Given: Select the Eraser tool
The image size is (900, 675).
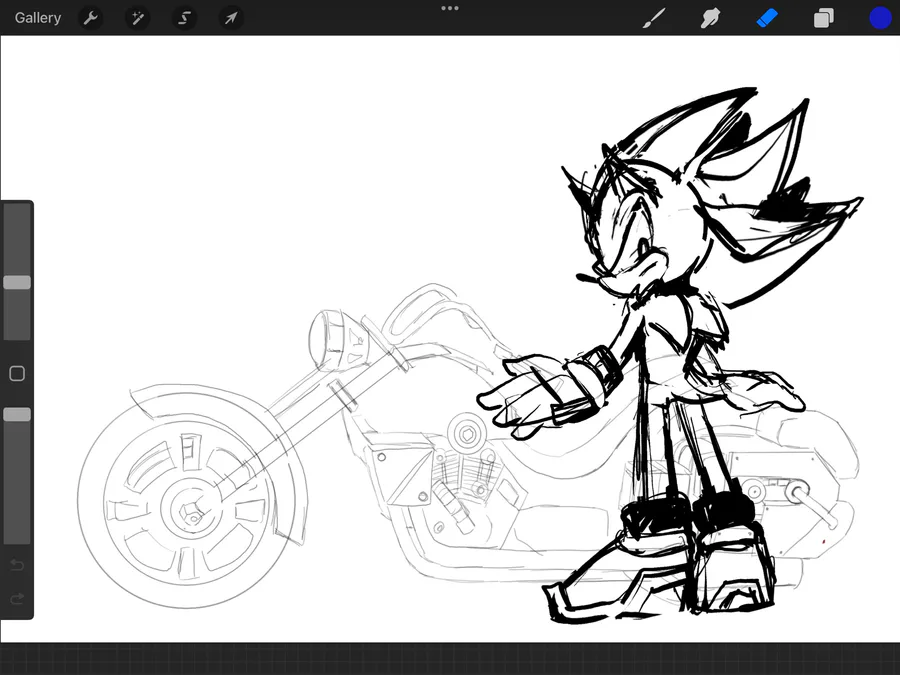Looking at the screenshot, I should tap(767, 18).
